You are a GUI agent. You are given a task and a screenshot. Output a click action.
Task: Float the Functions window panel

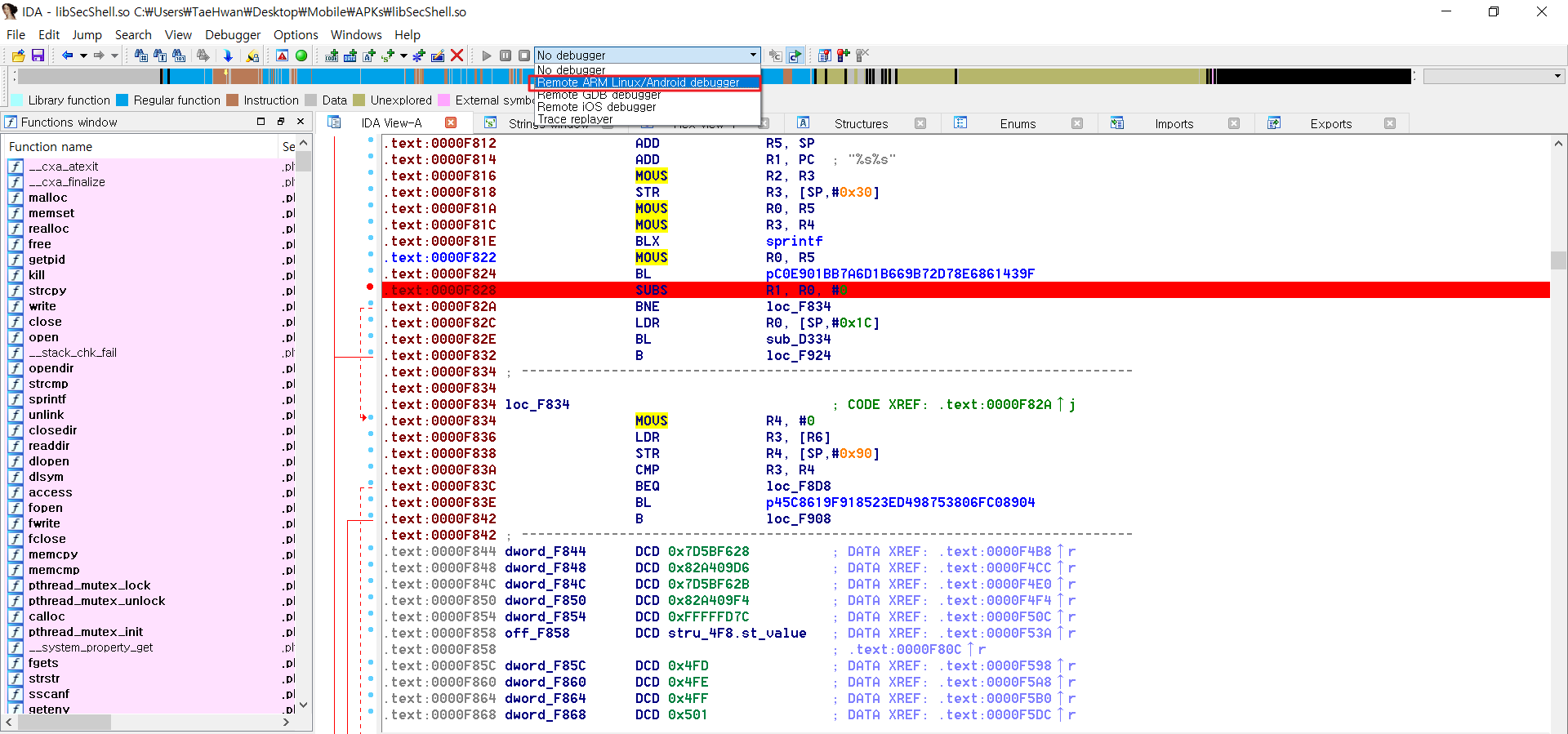point(281,122)
